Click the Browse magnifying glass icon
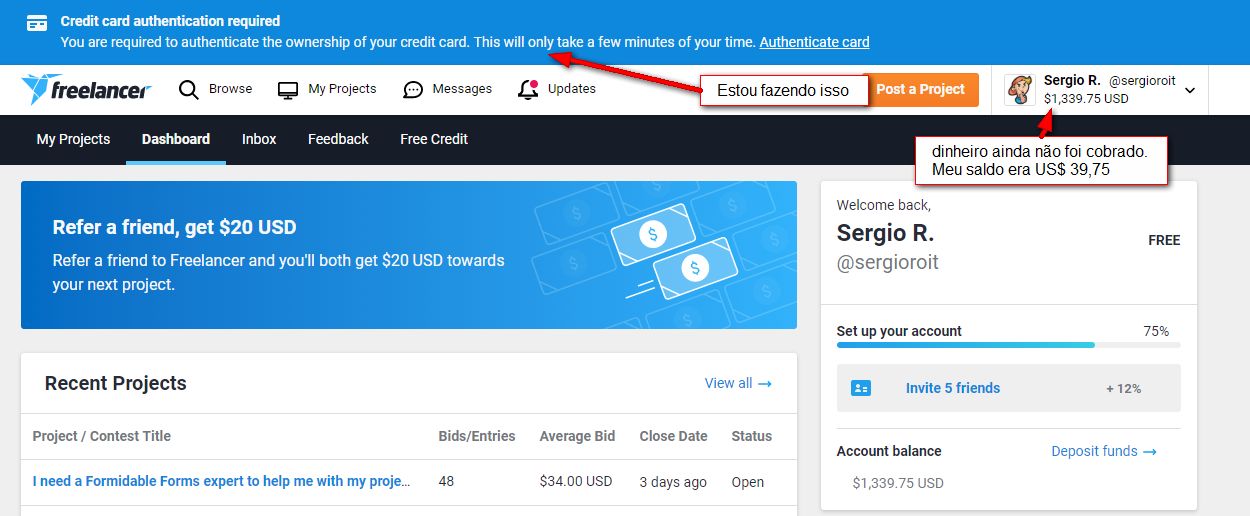 click(189, 90)
